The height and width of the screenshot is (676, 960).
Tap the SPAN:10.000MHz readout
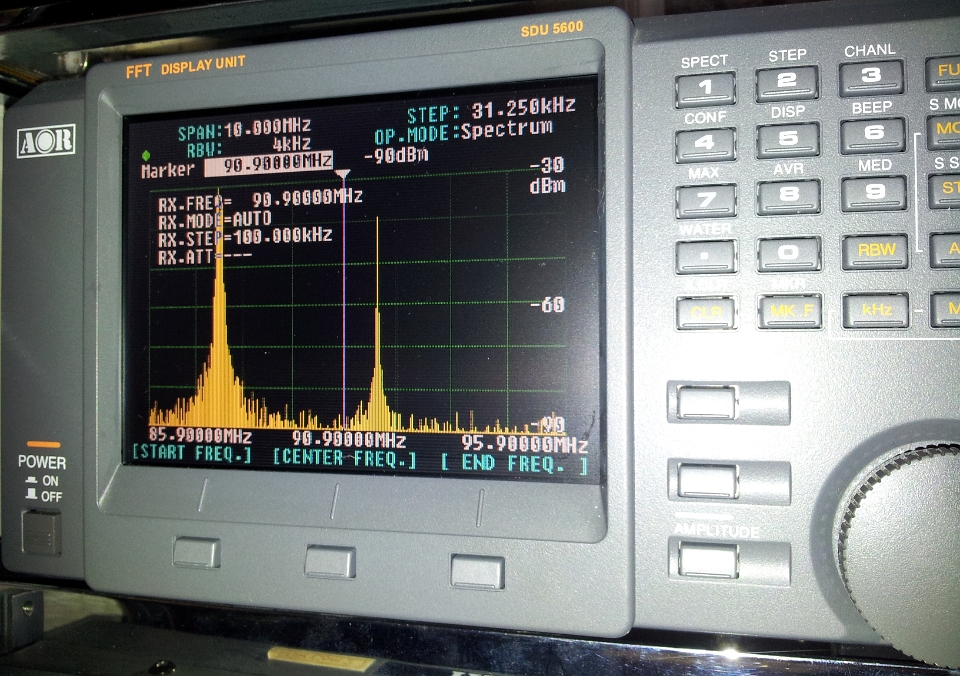click(x=244, y=129)
